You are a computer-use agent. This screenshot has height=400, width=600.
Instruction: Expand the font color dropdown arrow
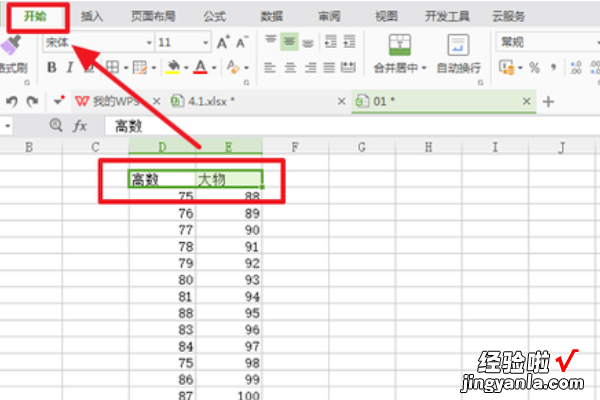(214, 68)
